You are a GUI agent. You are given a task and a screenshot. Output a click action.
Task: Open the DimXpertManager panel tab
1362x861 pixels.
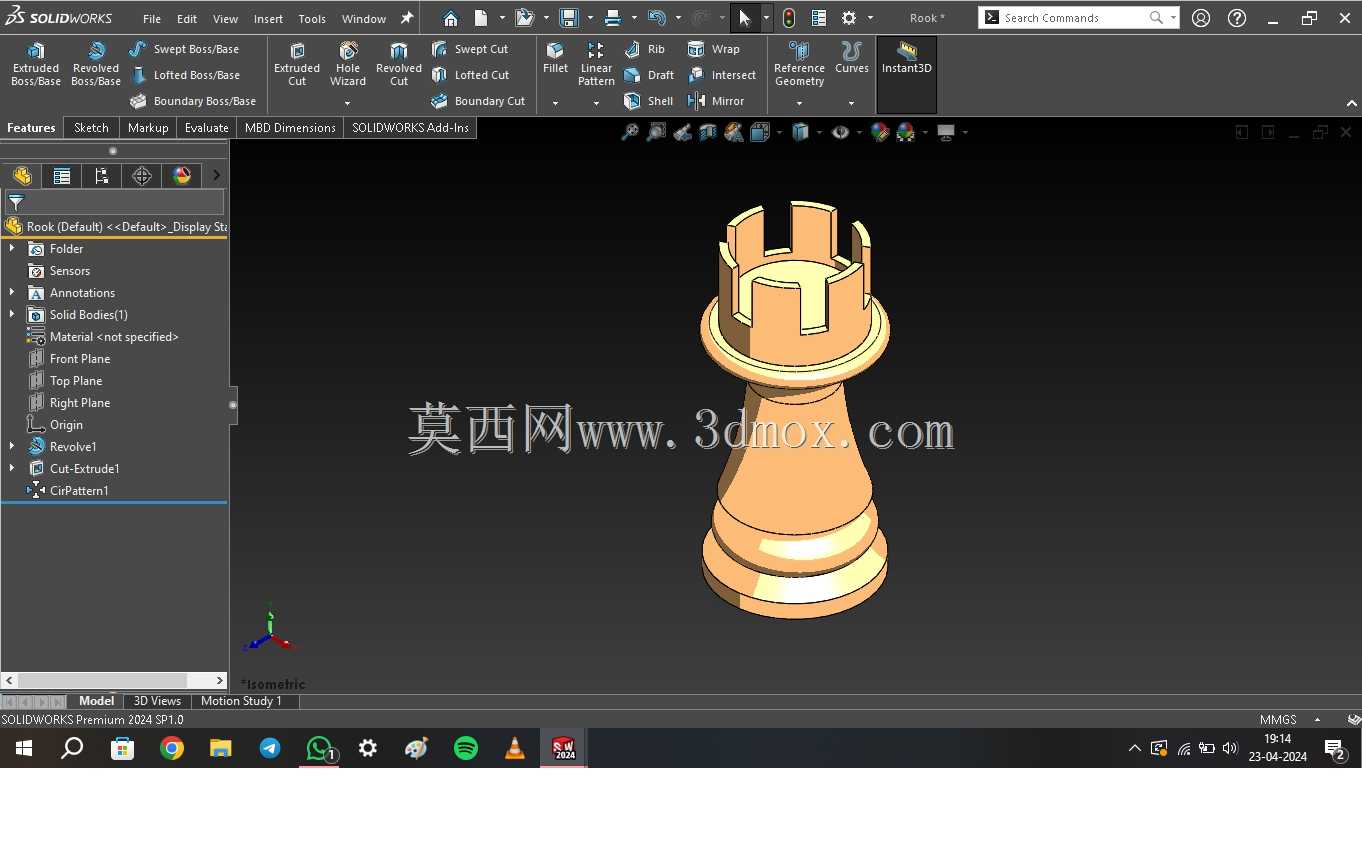coord(142,176)
